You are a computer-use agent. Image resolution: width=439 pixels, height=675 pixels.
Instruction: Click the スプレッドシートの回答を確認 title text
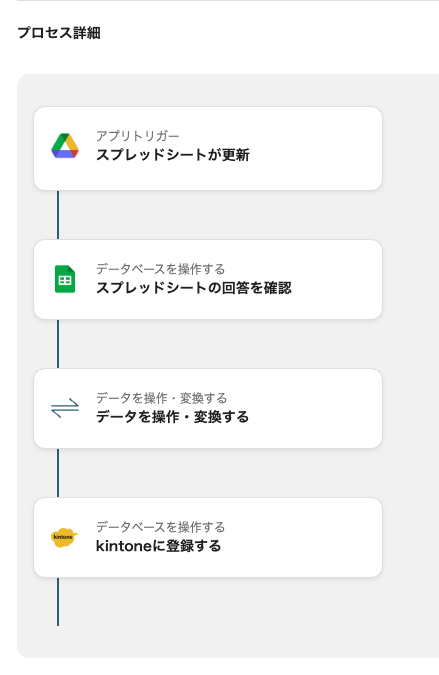(194, 288)
